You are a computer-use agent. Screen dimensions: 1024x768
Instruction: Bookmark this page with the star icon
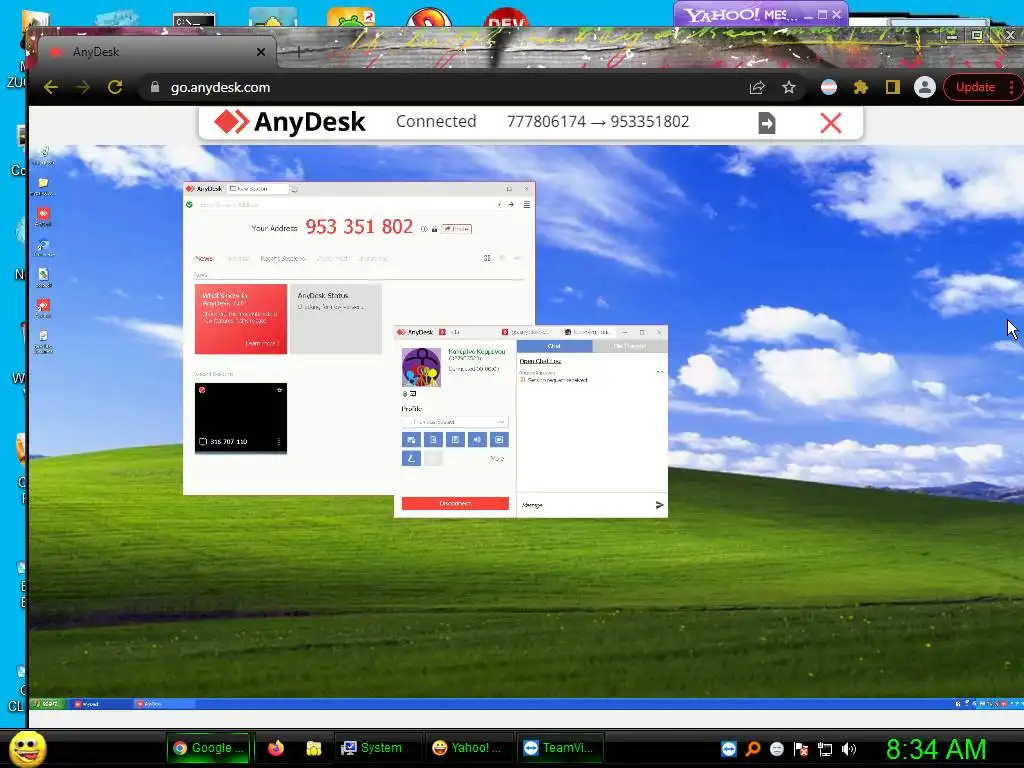coord(789,88)
